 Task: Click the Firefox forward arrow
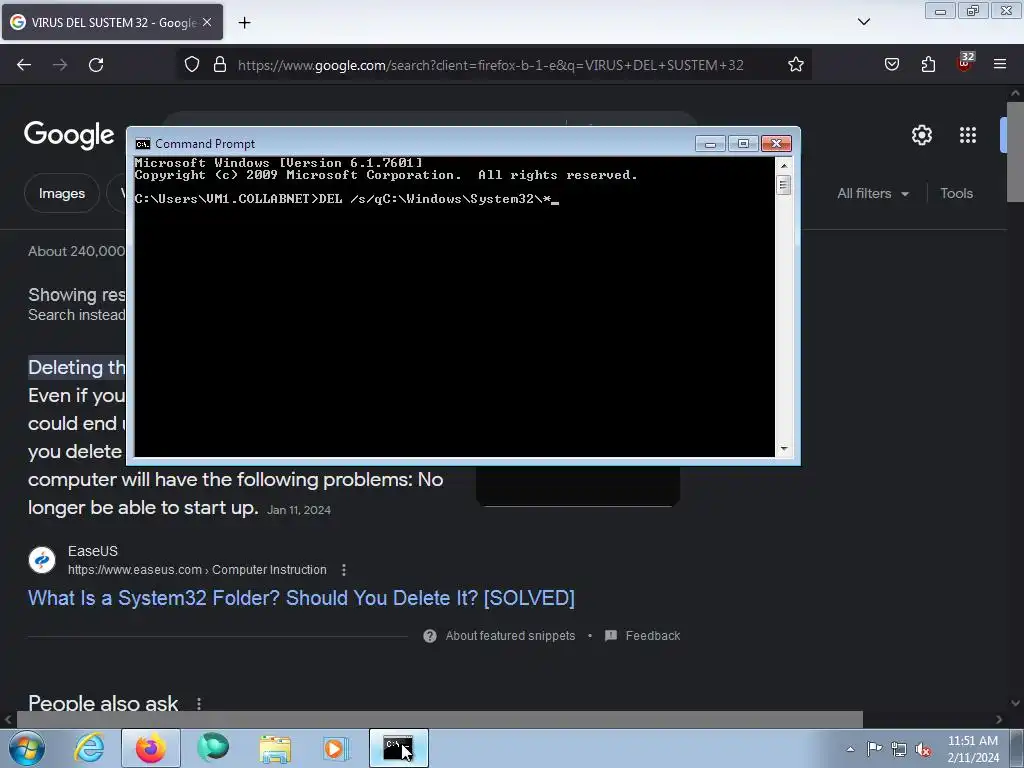pos(60,65)
